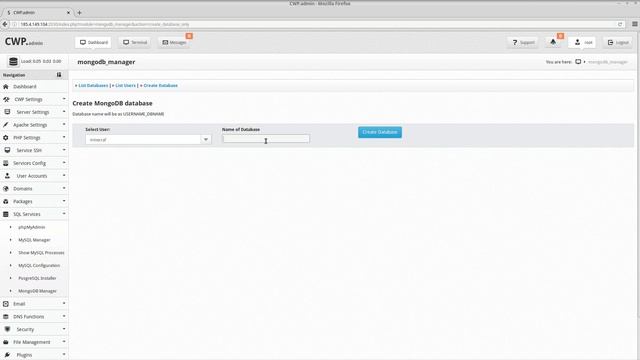Expand Server Settings arrow

[x=64, y=111]
